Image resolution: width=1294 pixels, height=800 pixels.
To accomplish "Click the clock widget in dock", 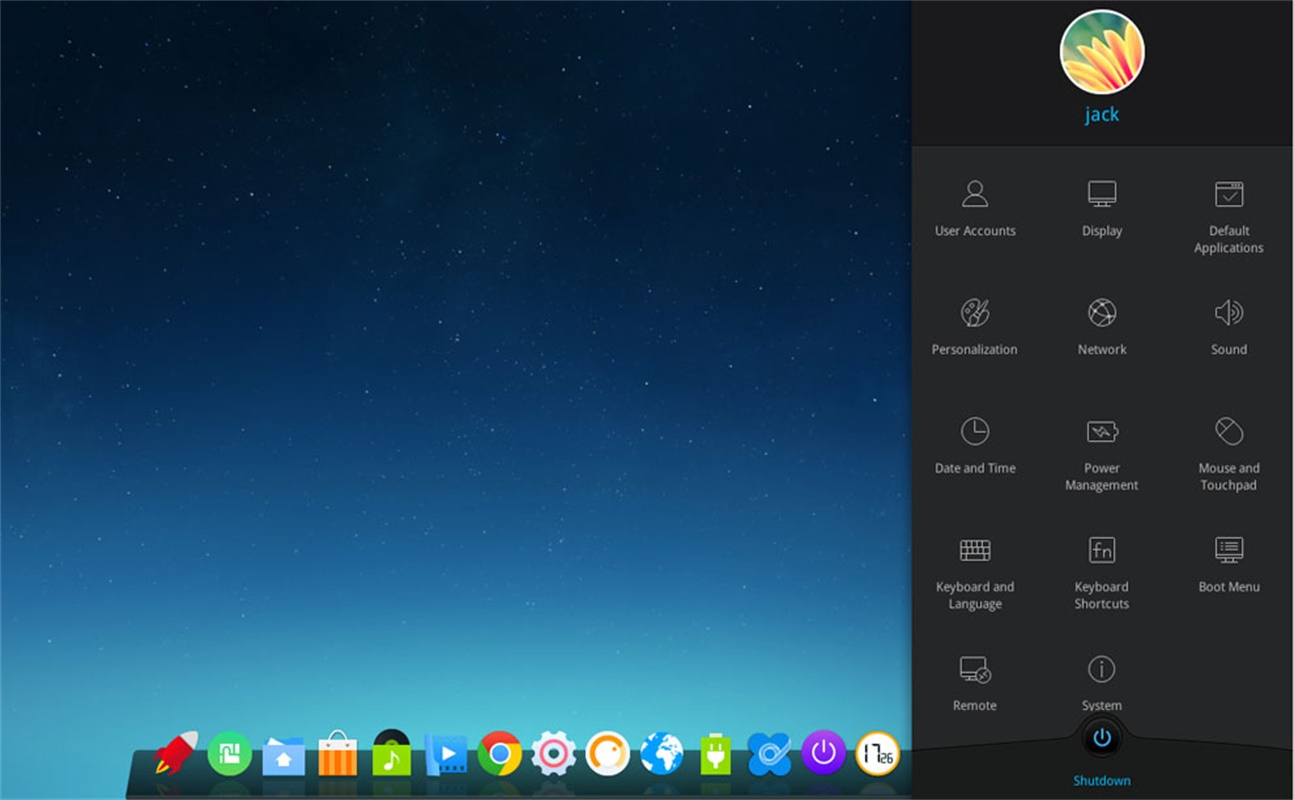I will click(877, 754).
